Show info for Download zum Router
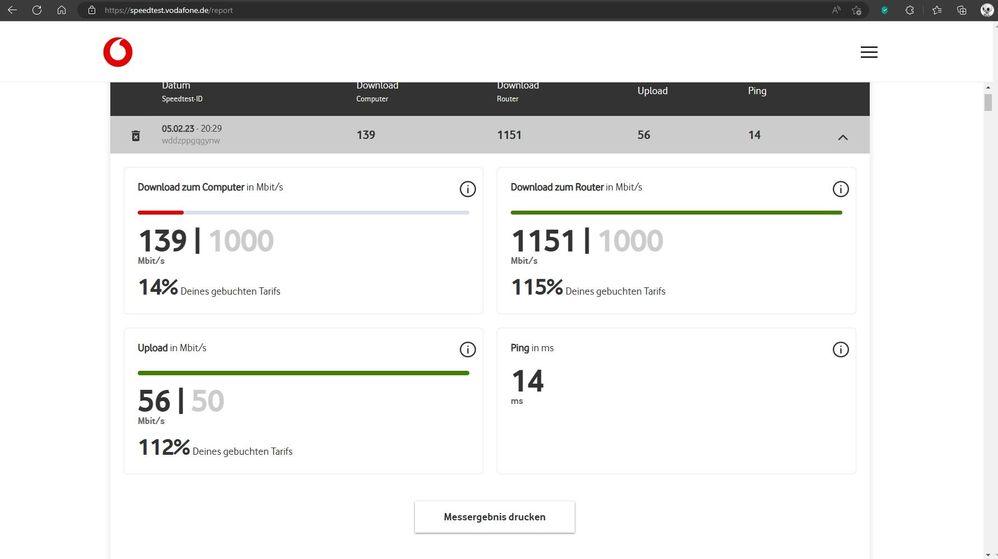The image size is (998, 559). click(840, 189)
